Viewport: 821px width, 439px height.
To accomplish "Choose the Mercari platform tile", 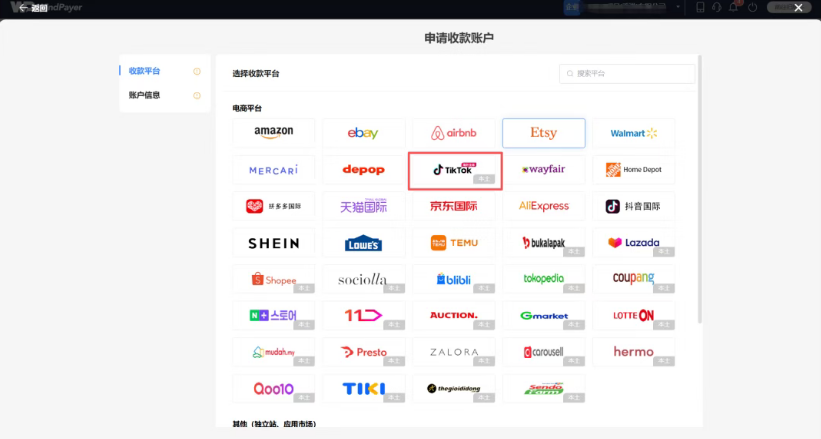I will click(x=274, y=169).
